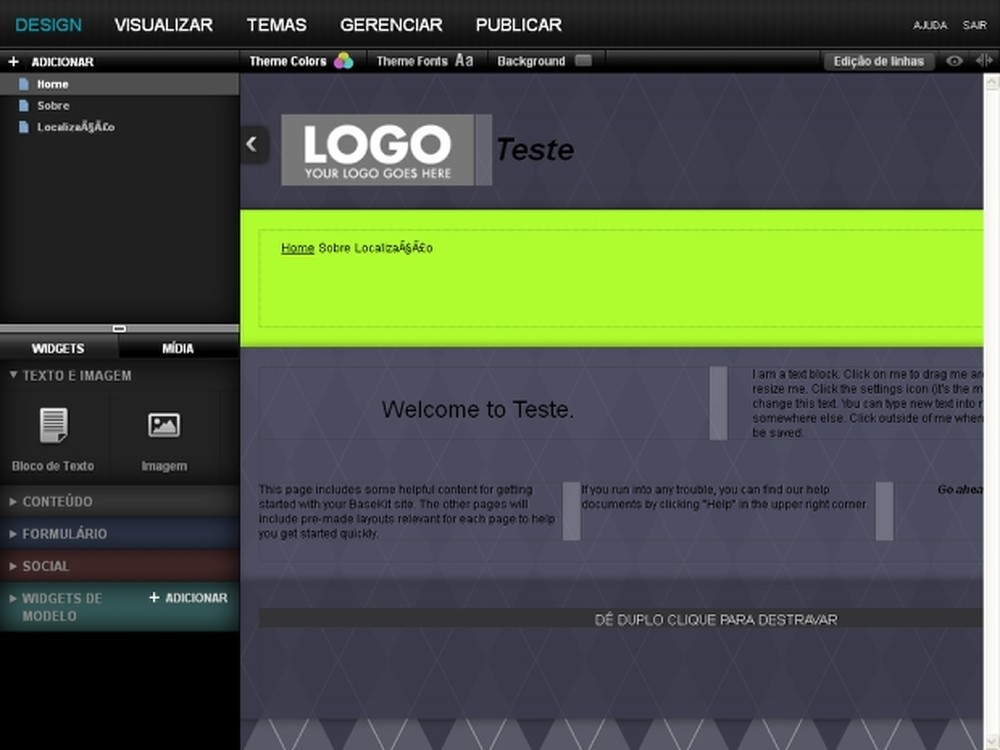Select the Bloco de Texto widget icon
Viewport: 1000px width, 750px height.
[x=53, y=426]
